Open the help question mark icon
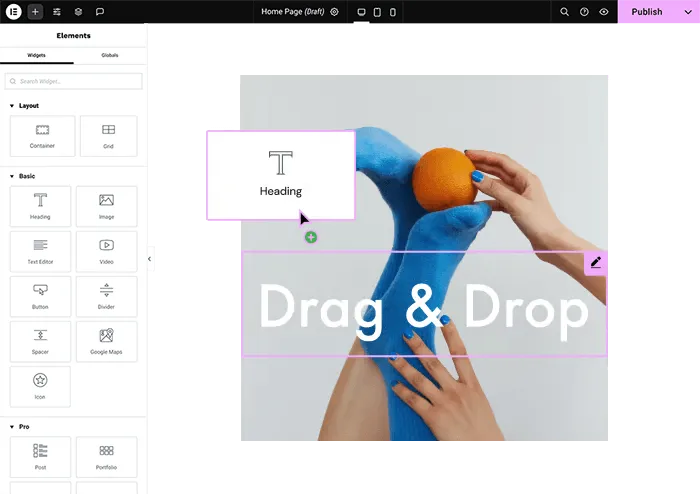This screenshot has height=494, width=700. coord(584,12)
